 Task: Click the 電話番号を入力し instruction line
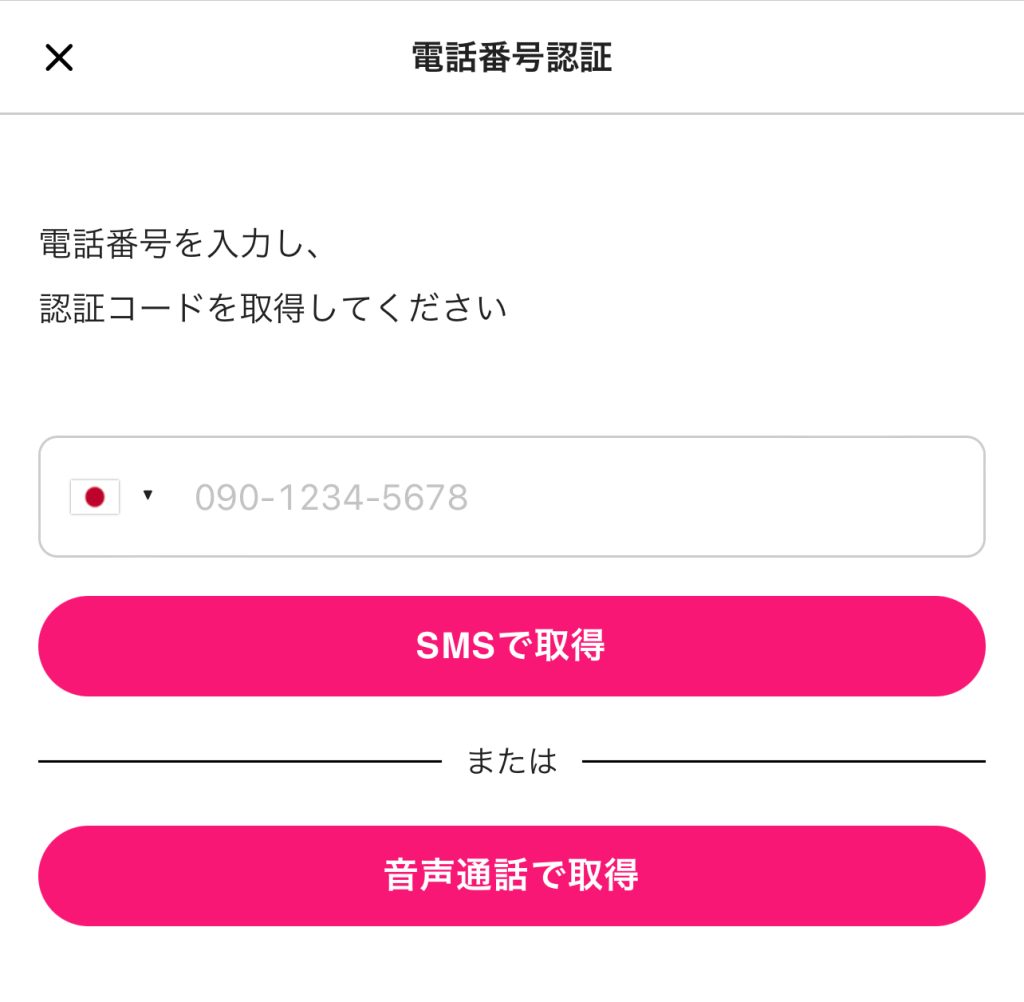tap(179, 244)
